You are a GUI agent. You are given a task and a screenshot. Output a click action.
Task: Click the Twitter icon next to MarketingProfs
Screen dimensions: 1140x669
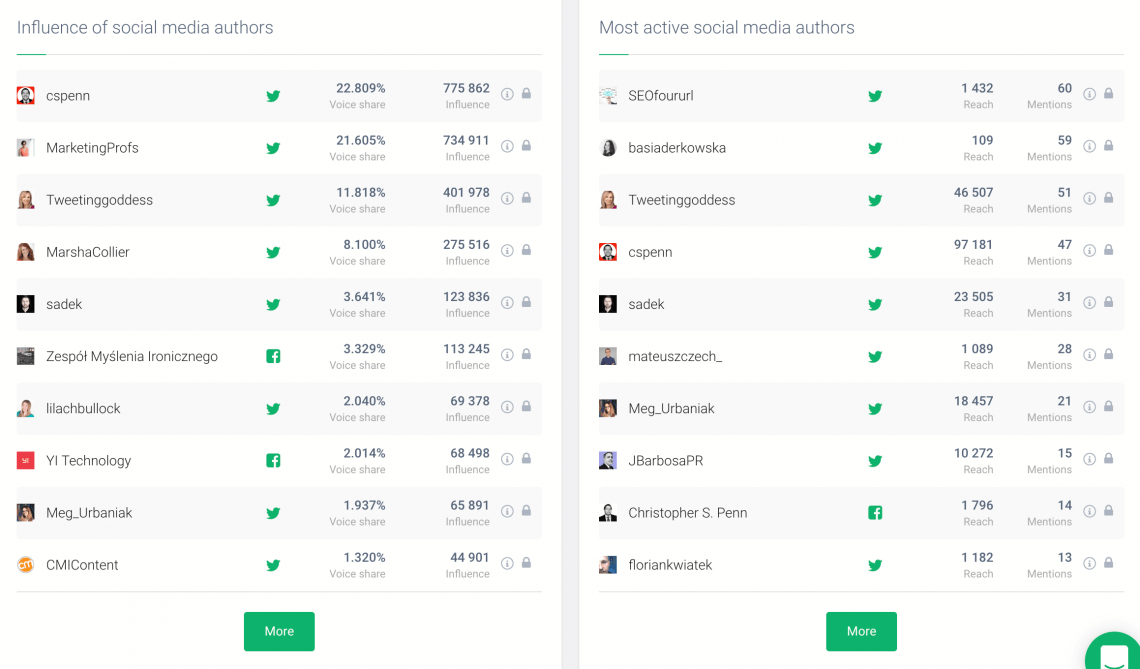(x=273, y=148)
